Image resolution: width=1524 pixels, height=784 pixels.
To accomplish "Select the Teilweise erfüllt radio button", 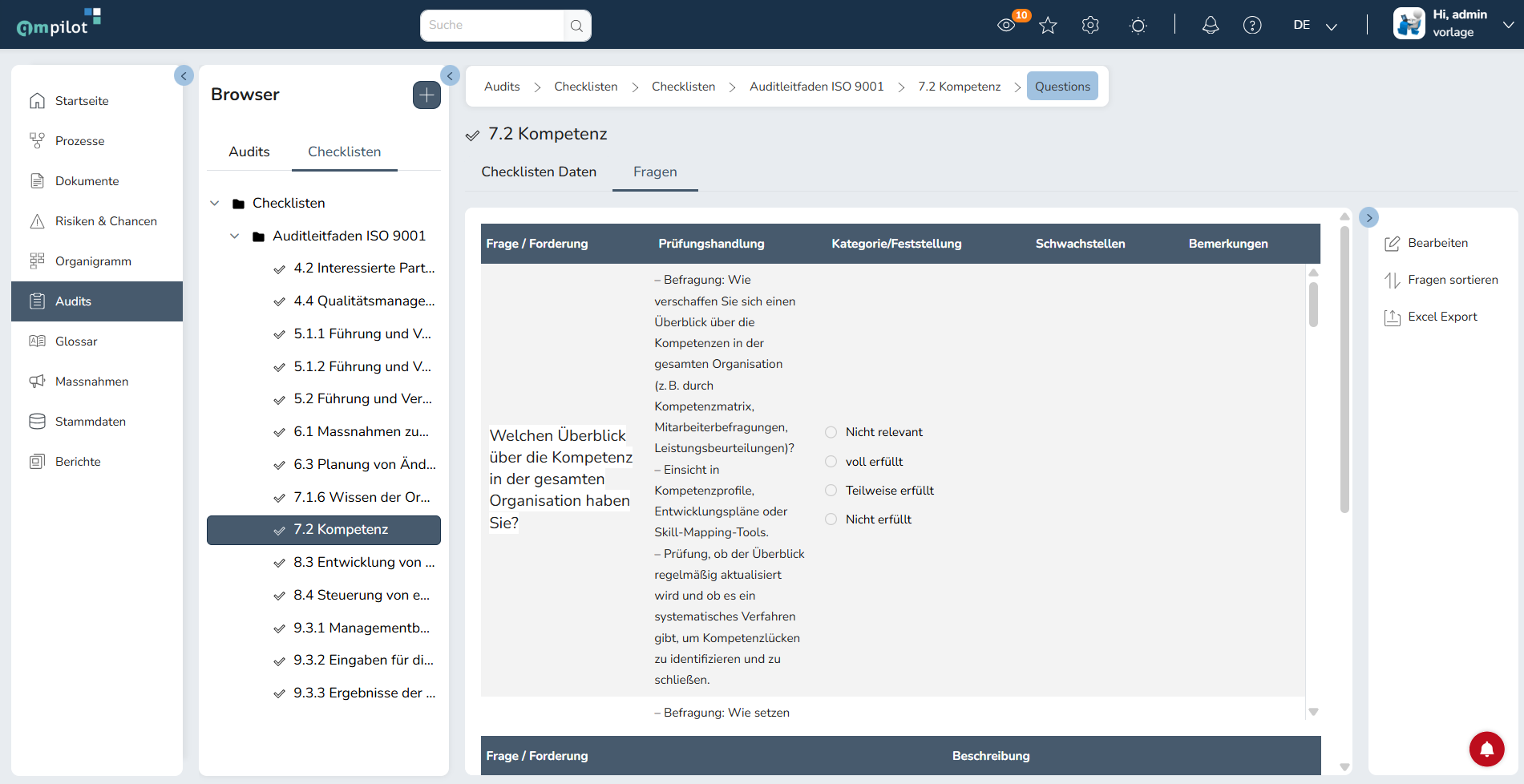I will coord(831,491).
